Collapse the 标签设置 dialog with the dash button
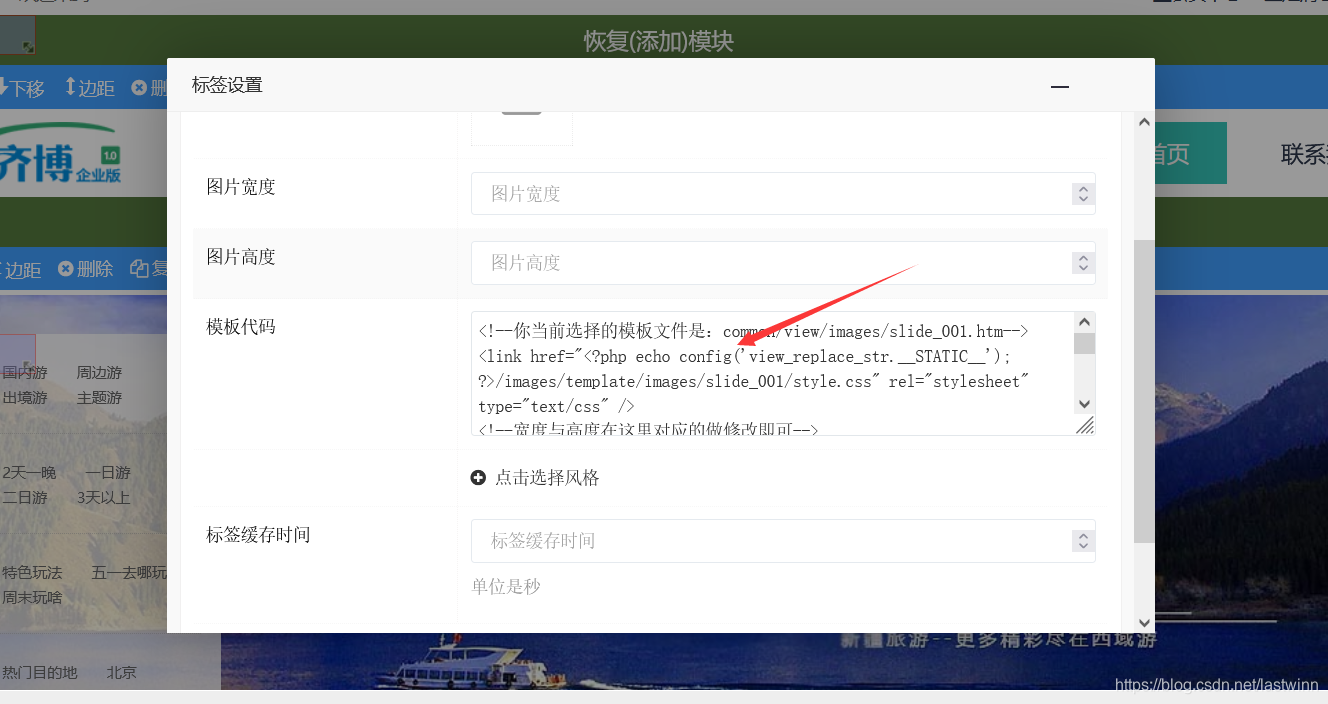This screenshot has height=704, width=1328. click(1060, 86)
